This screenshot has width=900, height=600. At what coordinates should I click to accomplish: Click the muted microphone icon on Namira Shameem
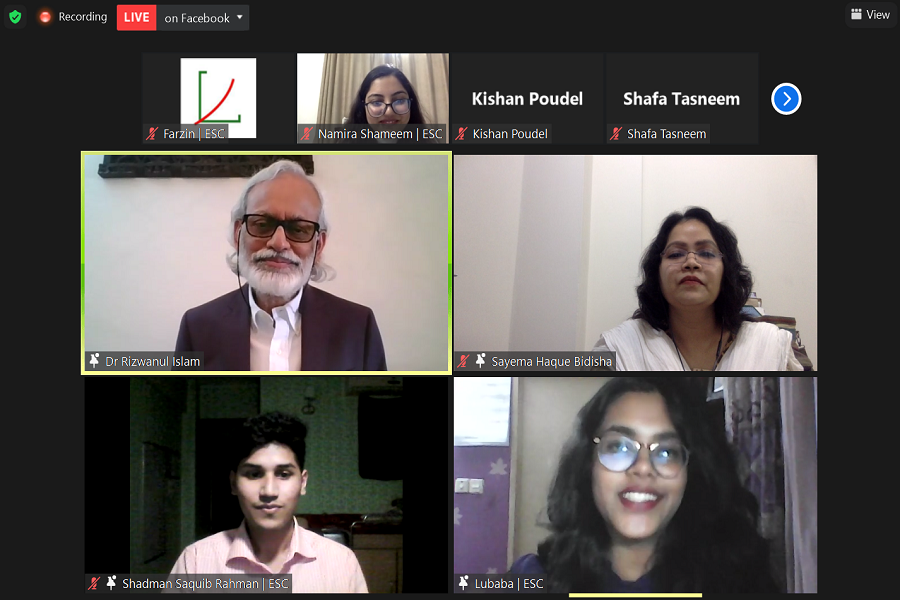pyautogui.click(x=307, y=134)
